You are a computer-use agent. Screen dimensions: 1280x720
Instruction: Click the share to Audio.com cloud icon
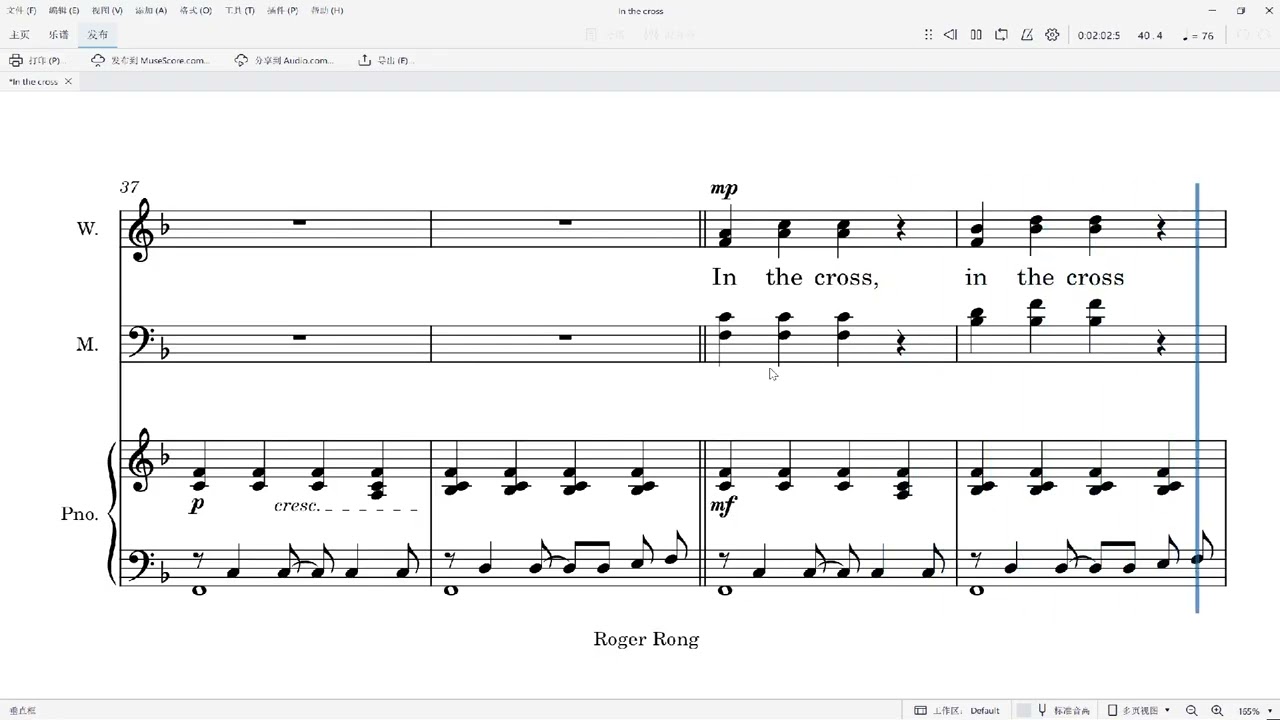(x=241, y=60)
